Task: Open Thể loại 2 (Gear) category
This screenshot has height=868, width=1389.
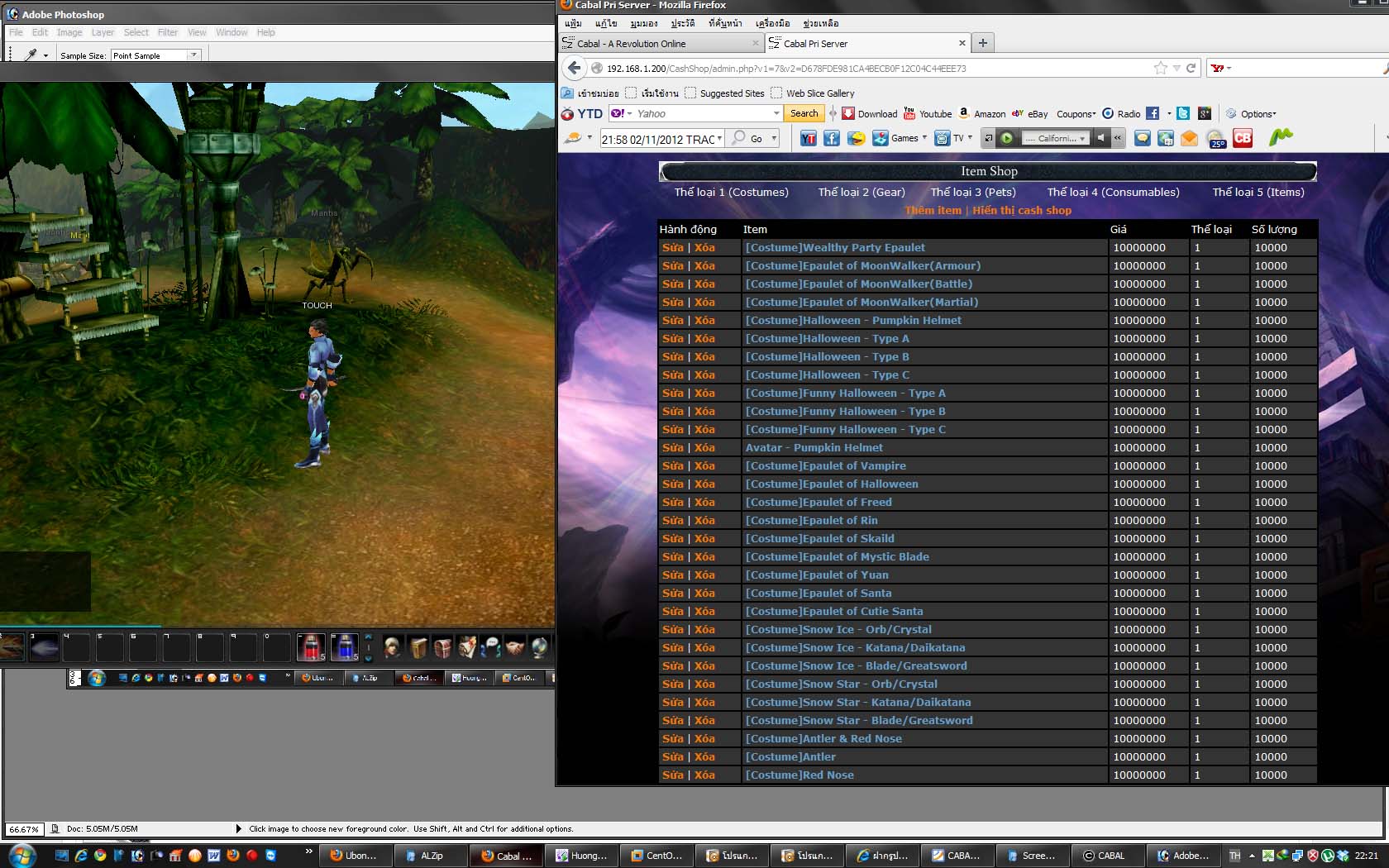Action: point(862,192)
